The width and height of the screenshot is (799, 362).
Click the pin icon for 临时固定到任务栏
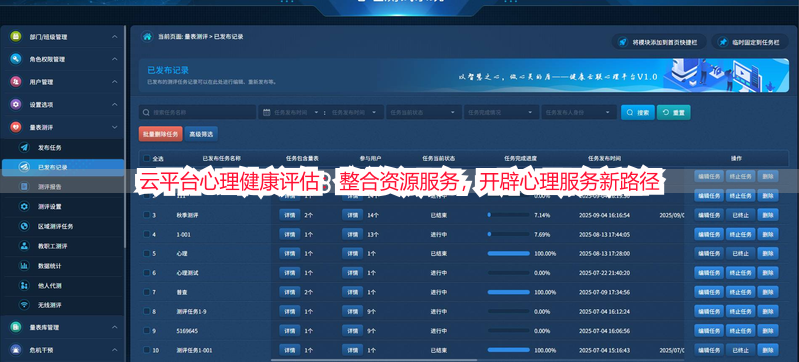723,42
